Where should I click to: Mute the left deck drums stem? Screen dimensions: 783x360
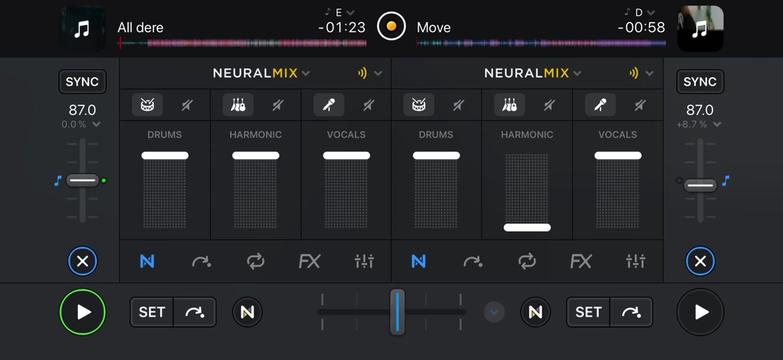[187, 105]
